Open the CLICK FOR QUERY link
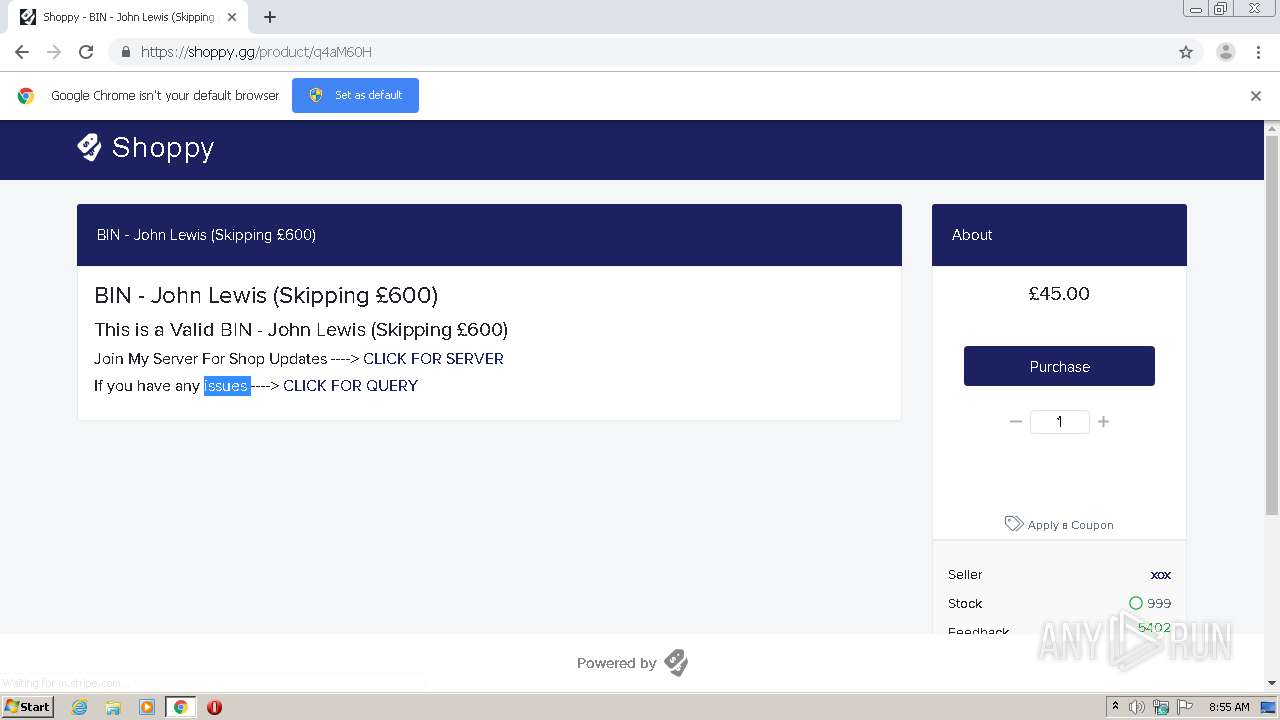Viewport: 1280px width, 720px height. pyautogui.click(x=350, y=385)
